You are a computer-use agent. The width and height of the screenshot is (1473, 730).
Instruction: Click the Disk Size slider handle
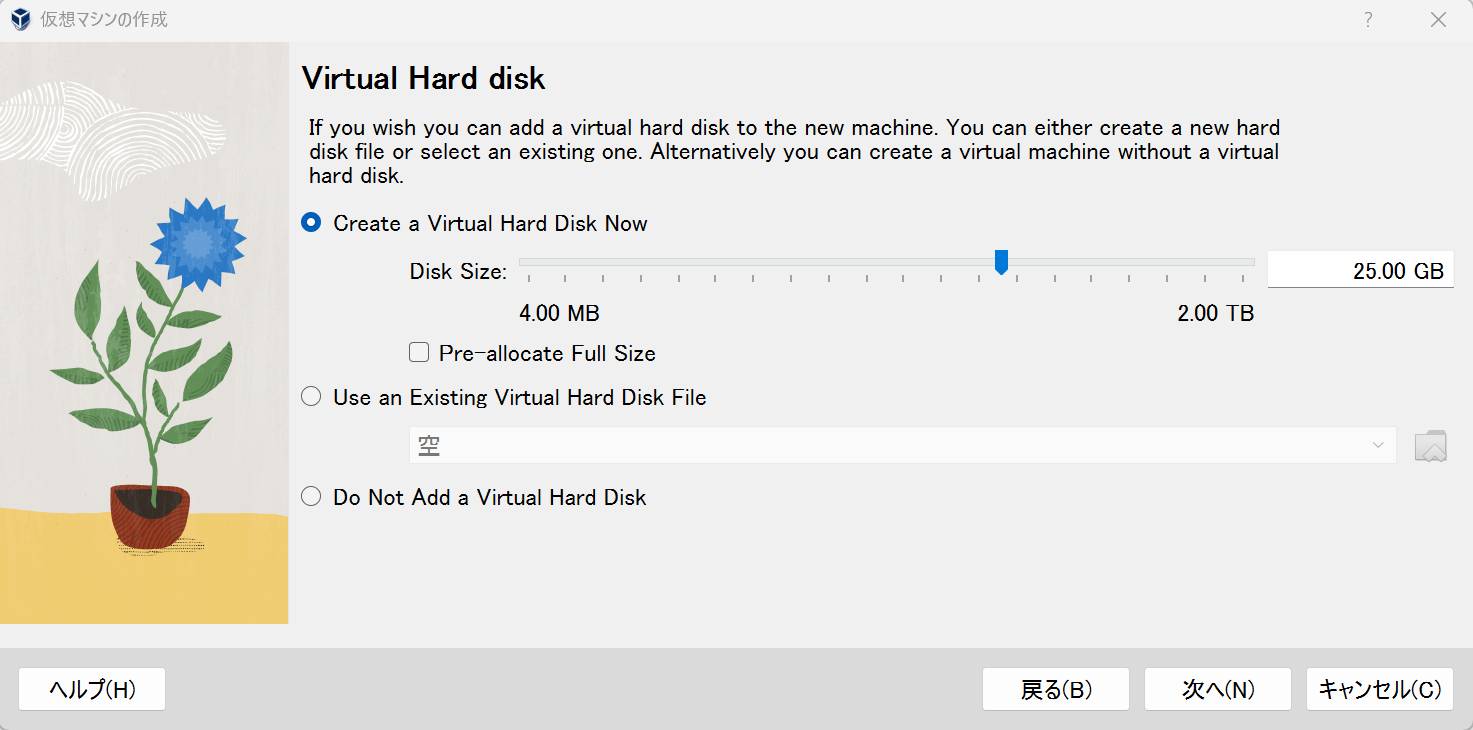click(1001, 262)
